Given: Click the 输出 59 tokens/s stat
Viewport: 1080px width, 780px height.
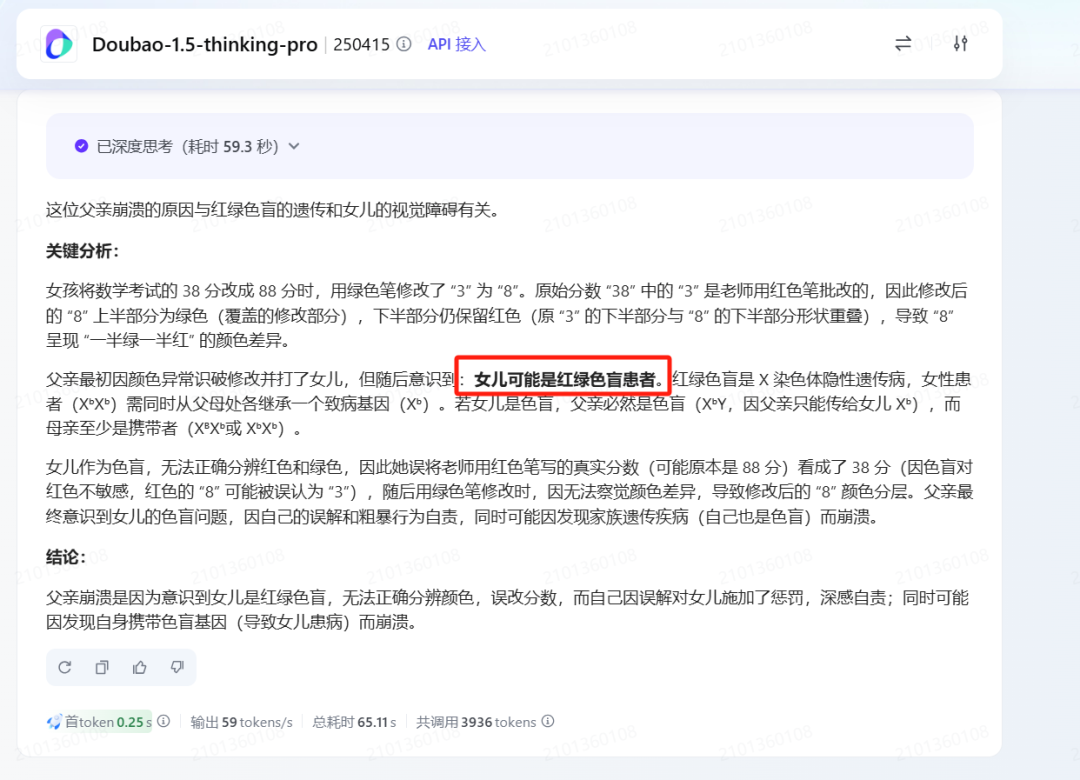Looking at the screenshot, I should tap(242, 722).
